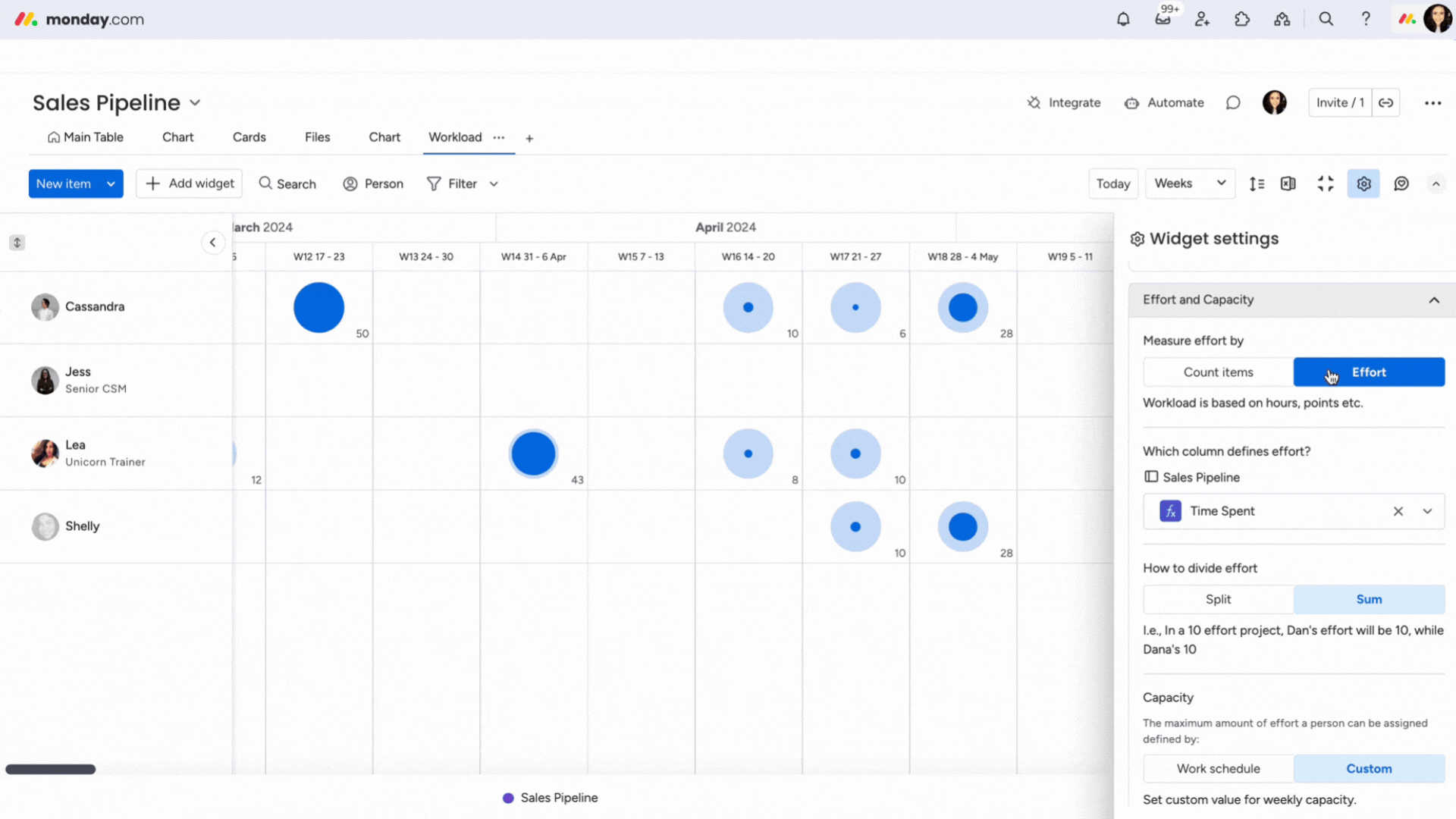The width and height of the screenshot is (1456, 819).
Task: Switch to the first Chart tab
Action: coord(177,137)
